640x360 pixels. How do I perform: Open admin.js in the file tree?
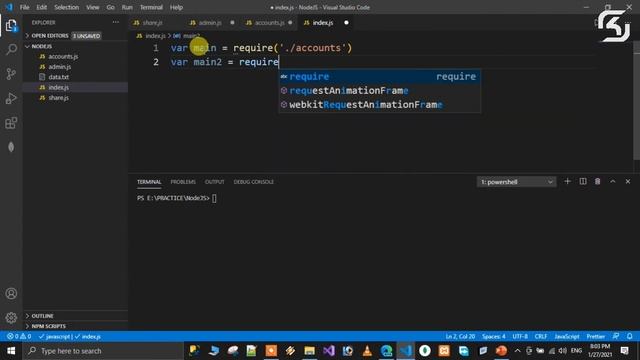pos(76,67)
